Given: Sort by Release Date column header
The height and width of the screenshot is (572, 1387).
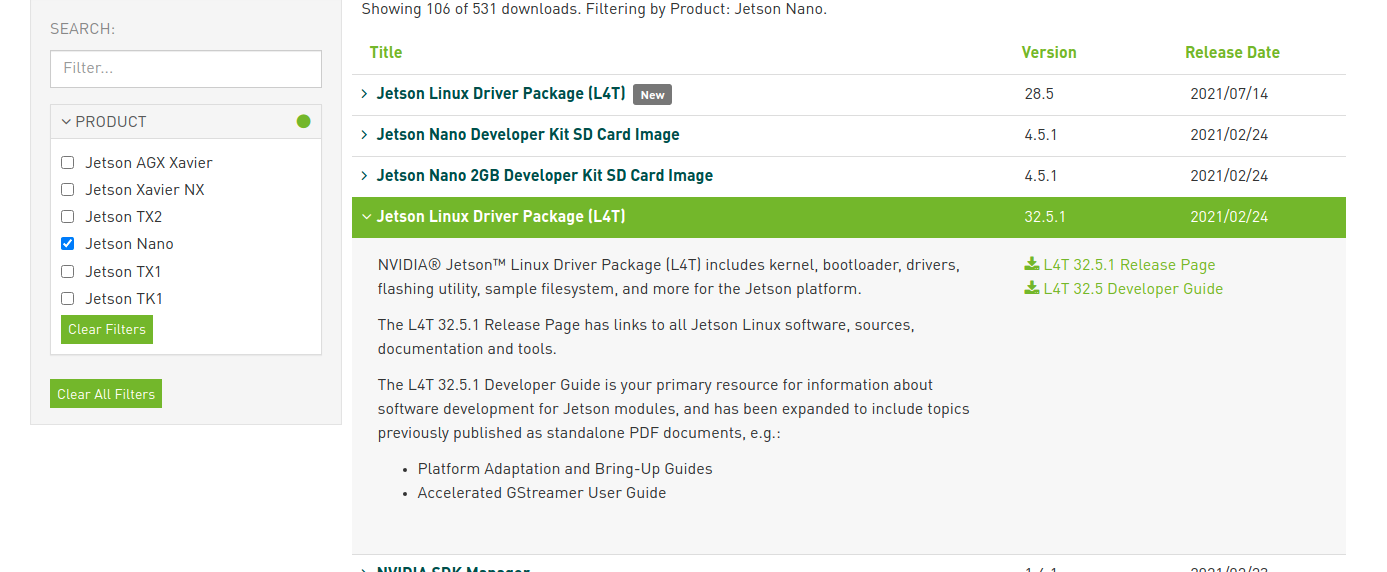Looking at the screenshot, I should click(1232, 53).
